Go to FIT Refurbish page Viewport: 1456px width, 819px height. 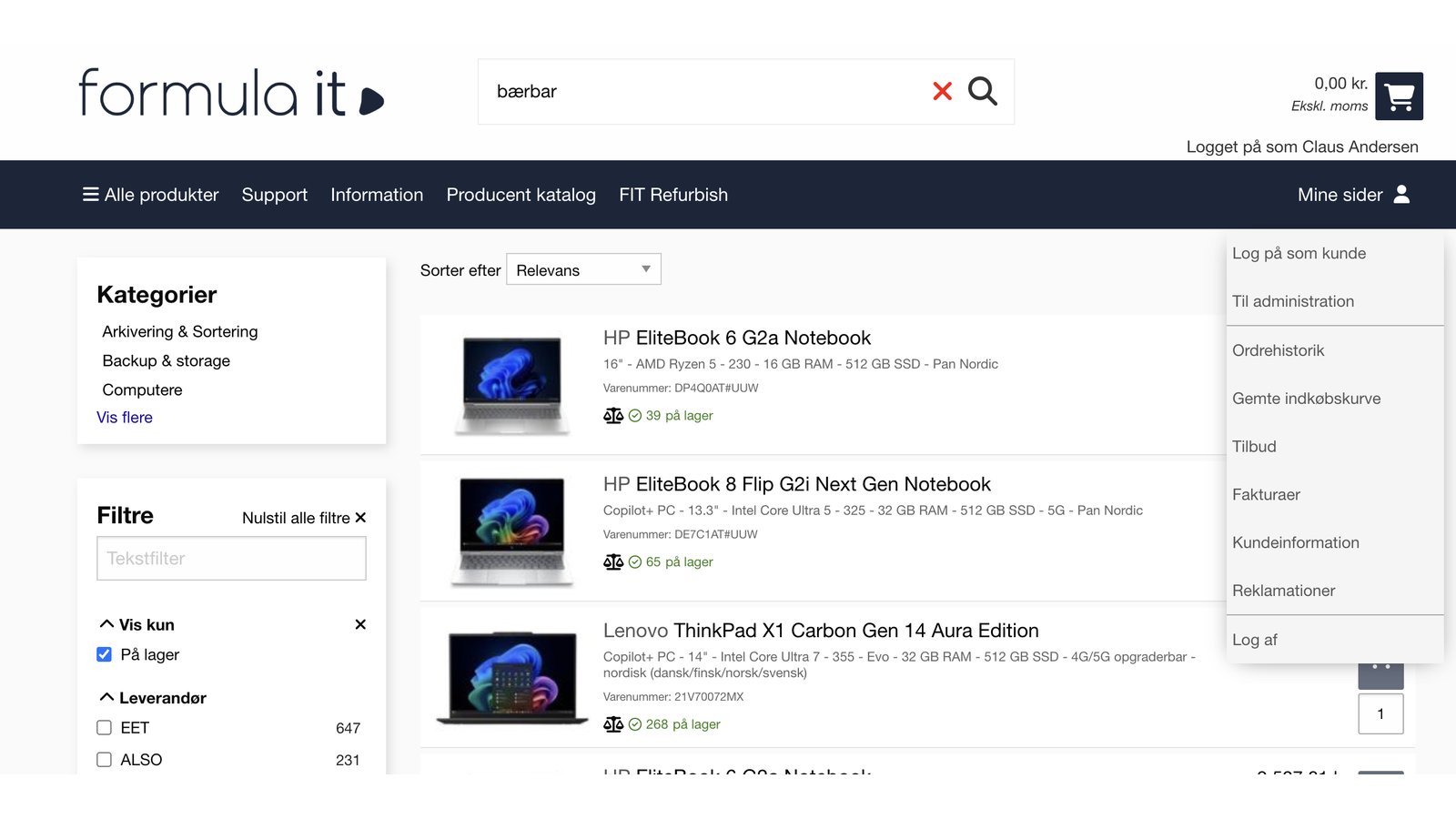point(673,195)
